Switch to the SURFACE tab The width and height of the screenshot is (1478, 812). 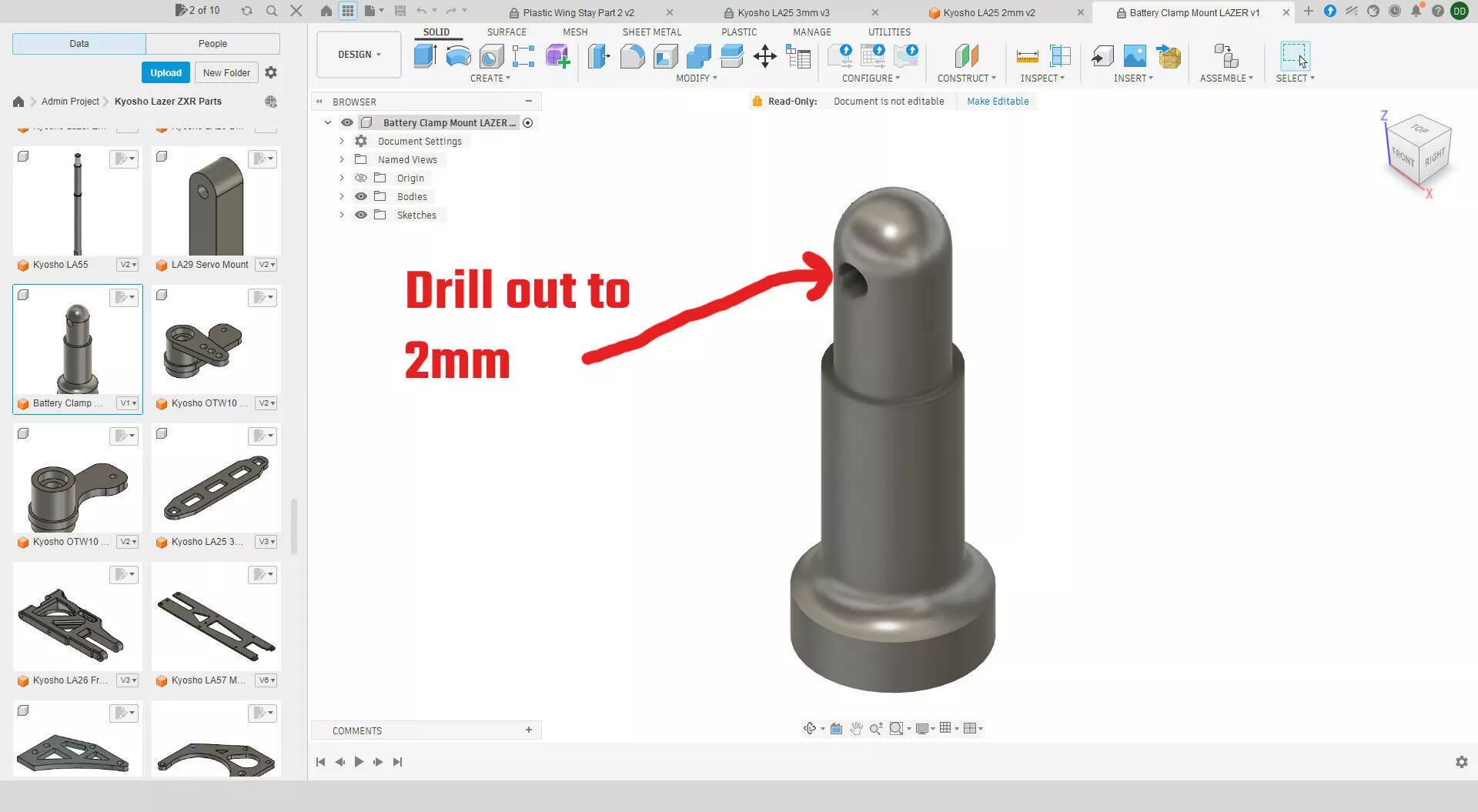pos(507,32)
